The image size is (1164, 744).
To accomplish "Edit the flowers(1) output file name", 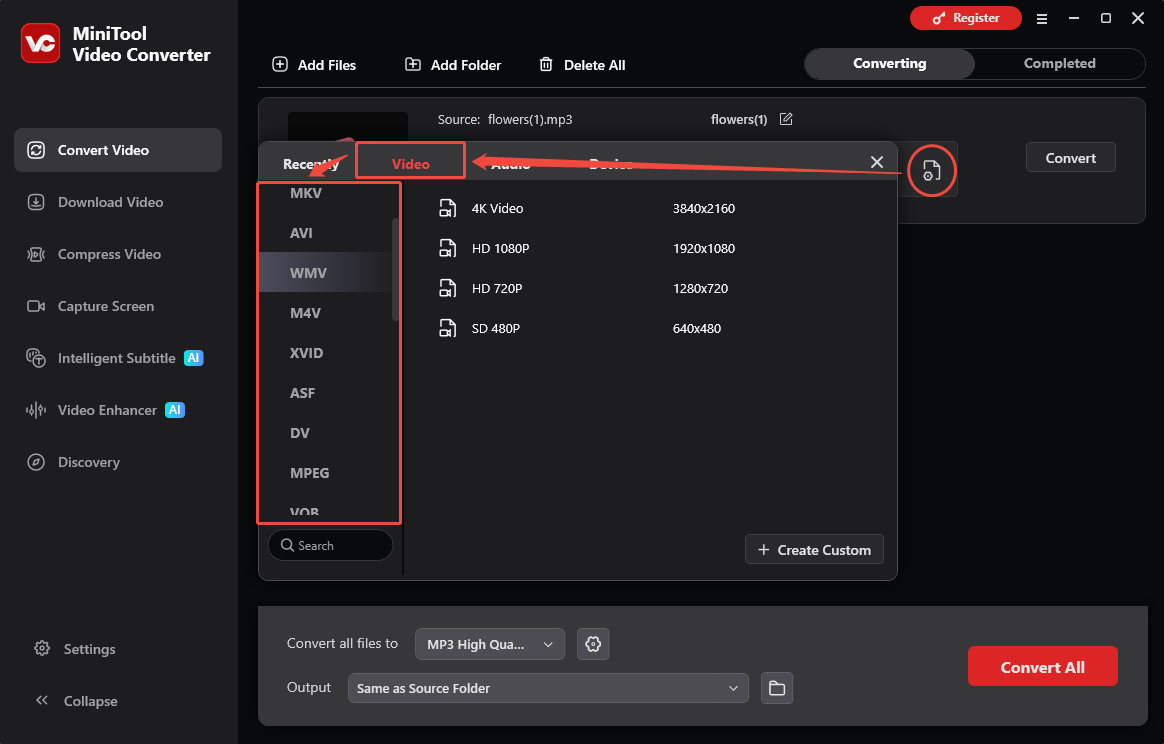I will point(786,119).
